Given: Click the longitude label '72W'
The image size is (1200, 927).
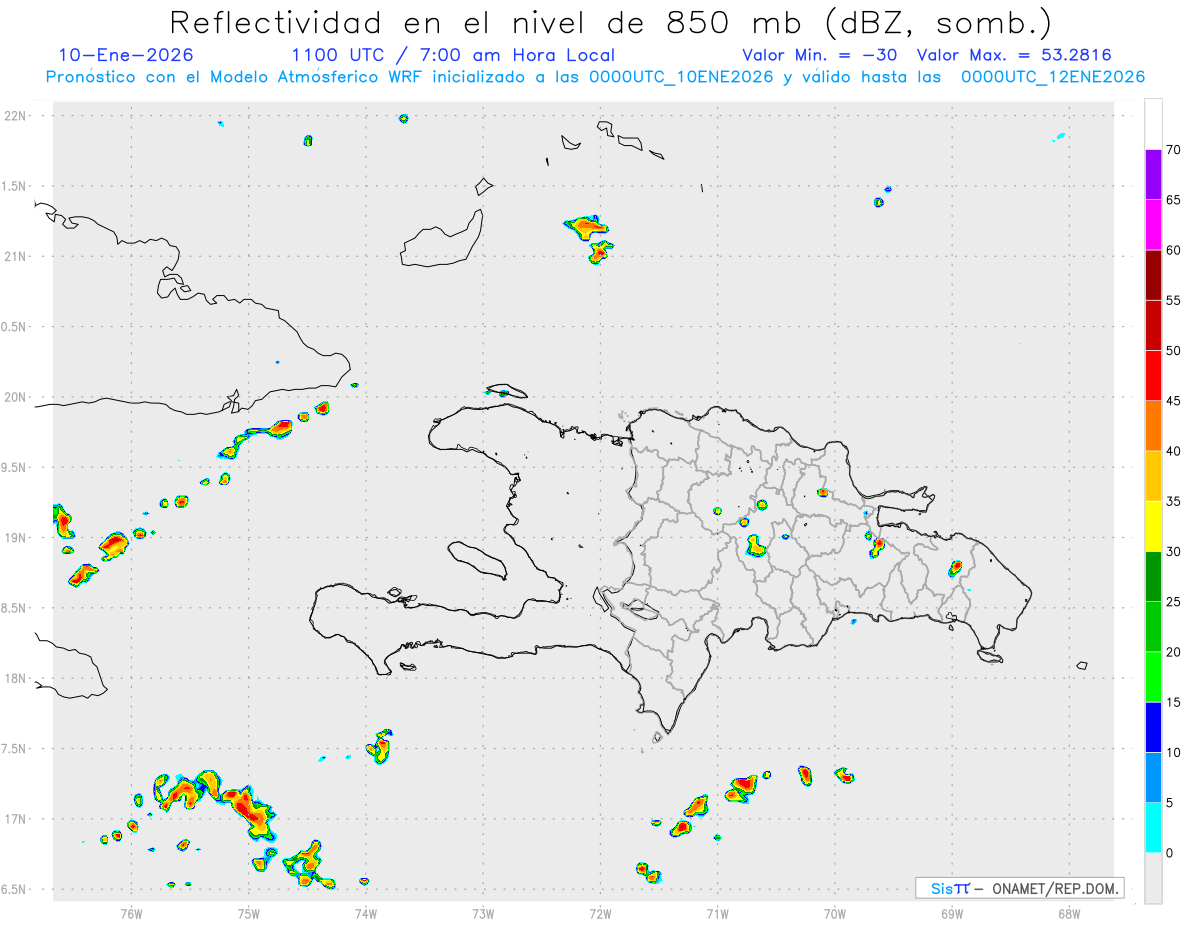Looking at the screenshot, I should (x=600, y=914).
